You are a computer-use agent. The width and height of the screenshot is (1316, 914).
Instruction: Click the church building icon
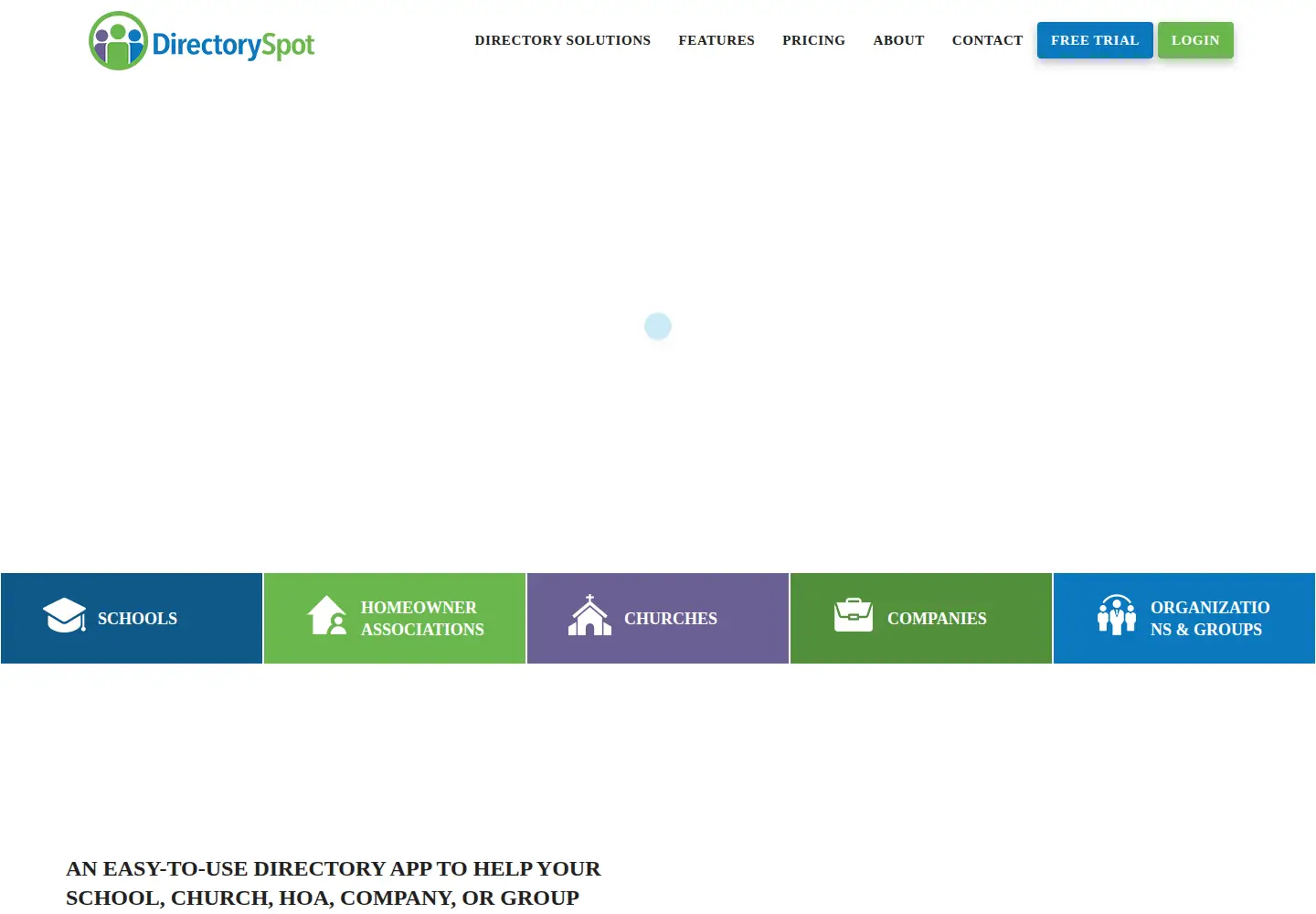[x=590, y=615]
